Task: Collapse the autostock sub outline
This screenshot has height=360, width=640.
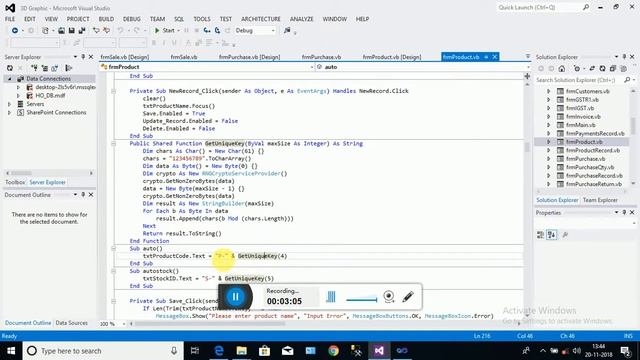Action: (x=113, y=271)
